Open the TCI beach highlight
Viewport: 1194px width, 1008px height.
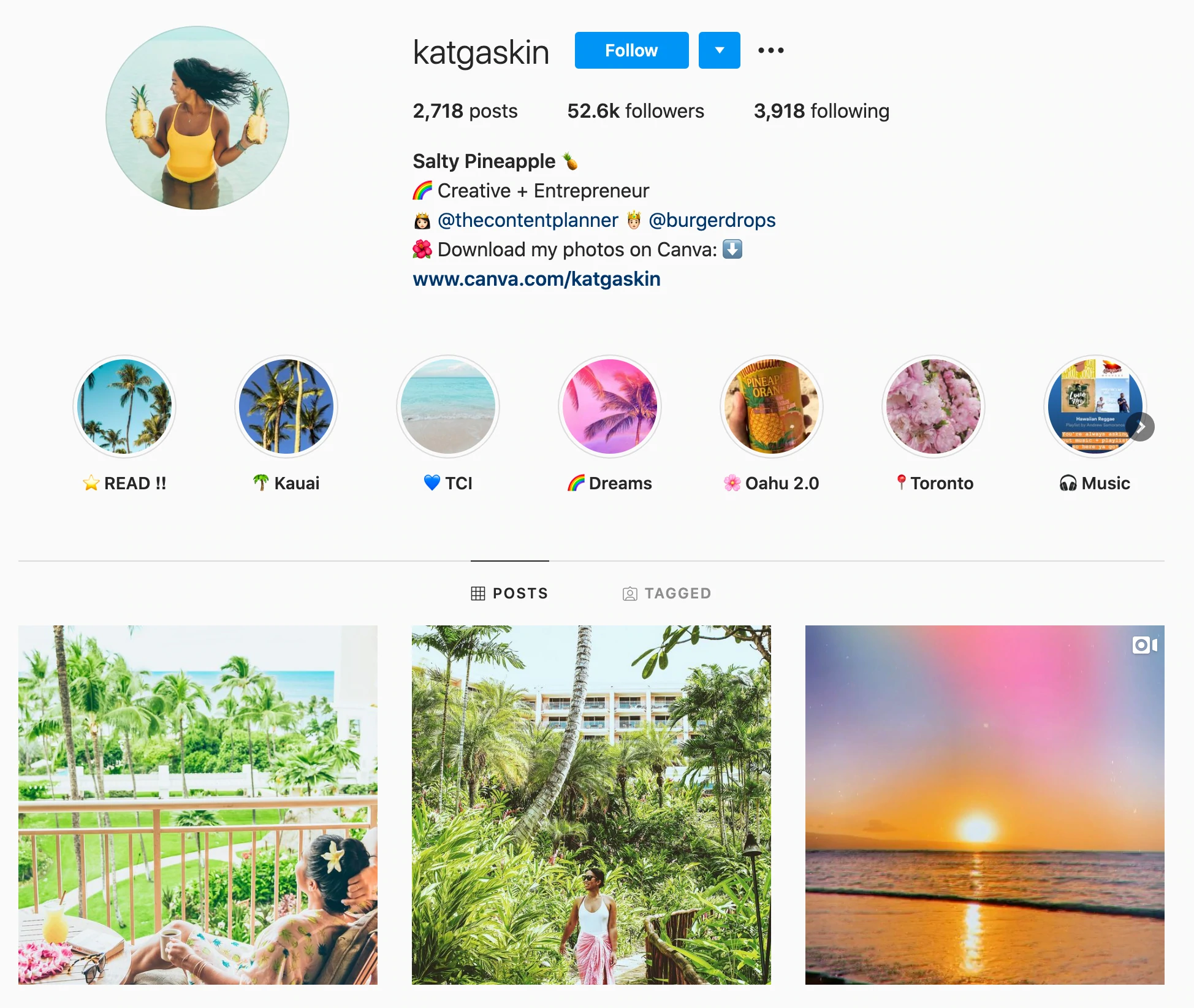point(448,407)
